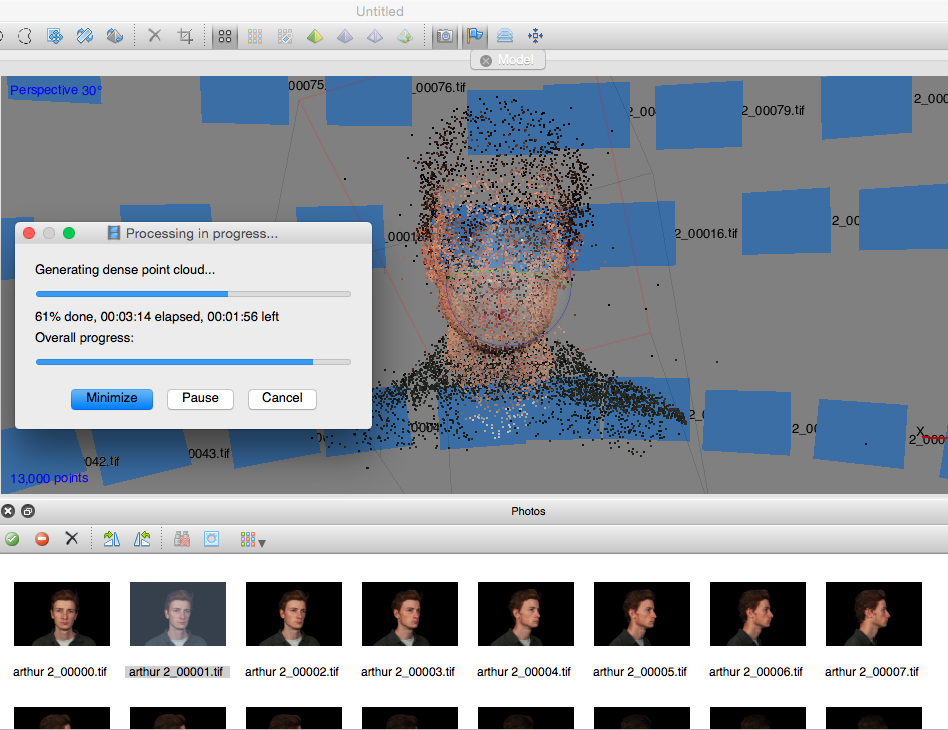This screenshot has width=948, height=730.
Task: Select the arthur 2_00001.tif thumbnail
Action: point(178,614)
